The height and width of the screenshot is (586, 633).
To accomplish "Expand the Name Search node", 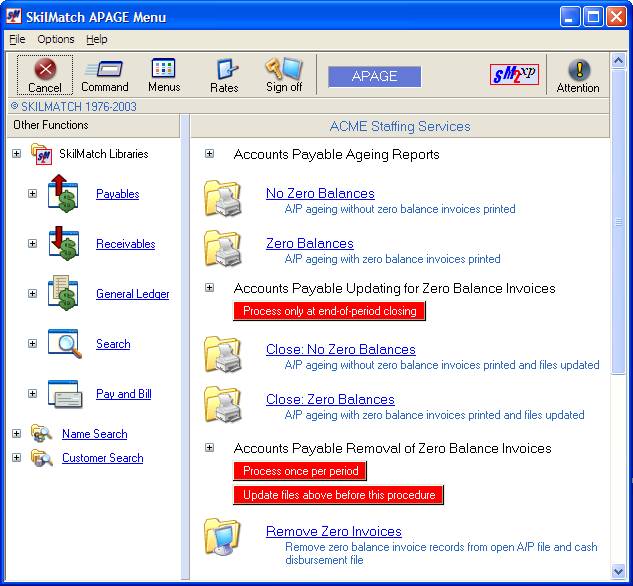I will pos(16,433).
